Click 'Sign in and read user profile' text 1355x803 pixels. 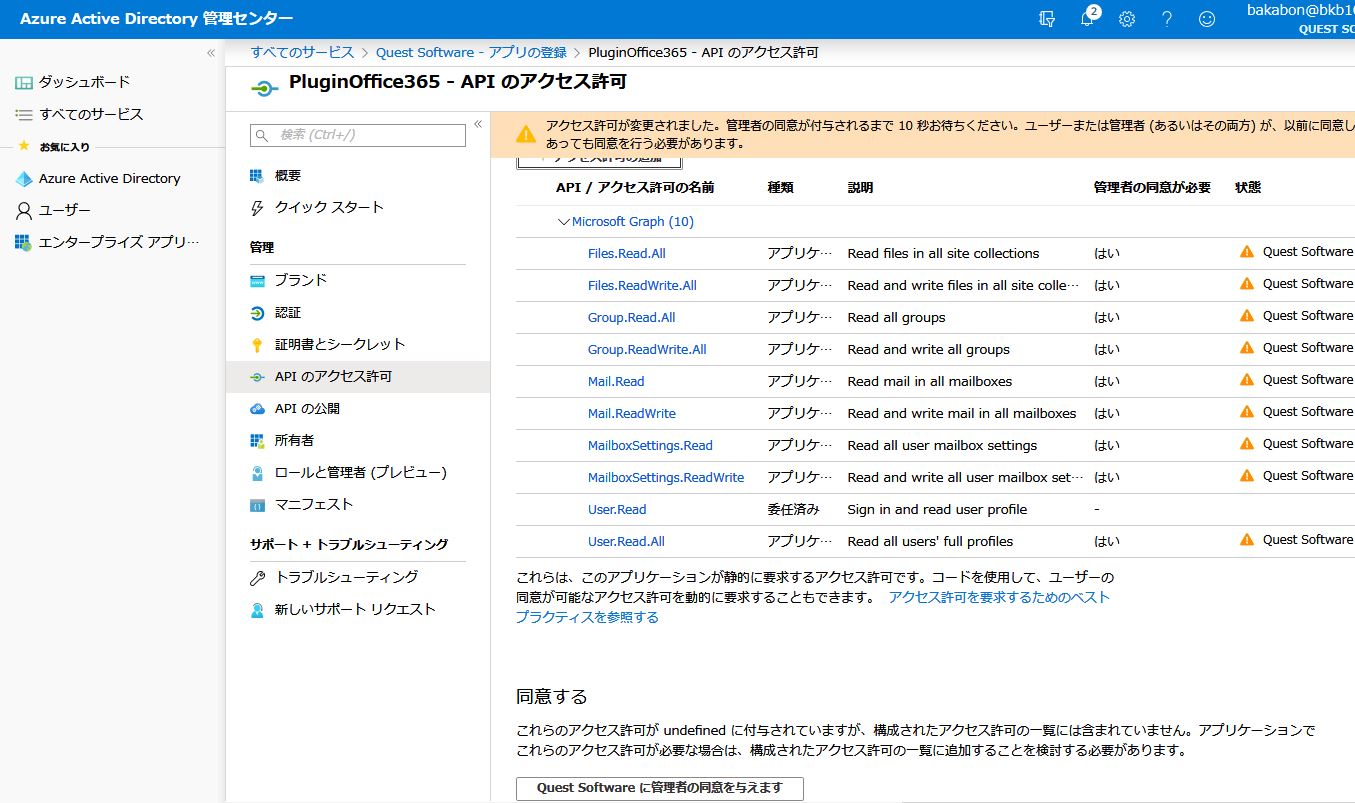(x=937, y=510)
